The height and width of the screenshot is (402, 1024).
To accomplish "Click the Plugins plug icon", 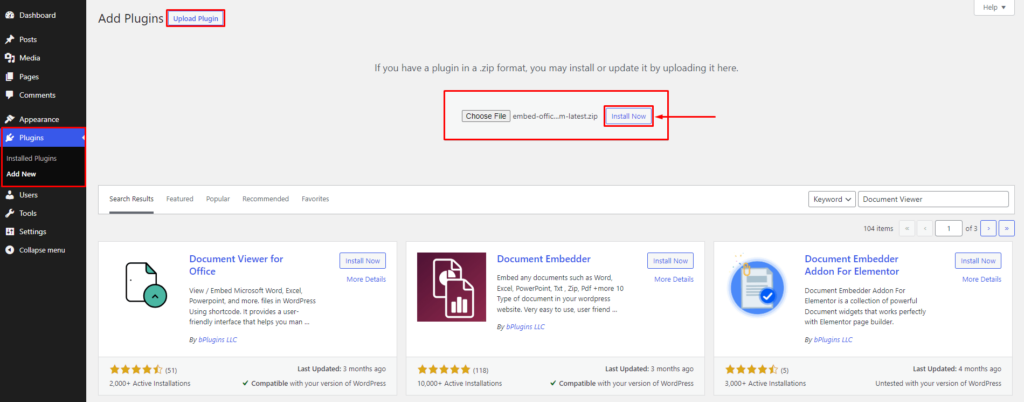I will [x=9, y=138].
